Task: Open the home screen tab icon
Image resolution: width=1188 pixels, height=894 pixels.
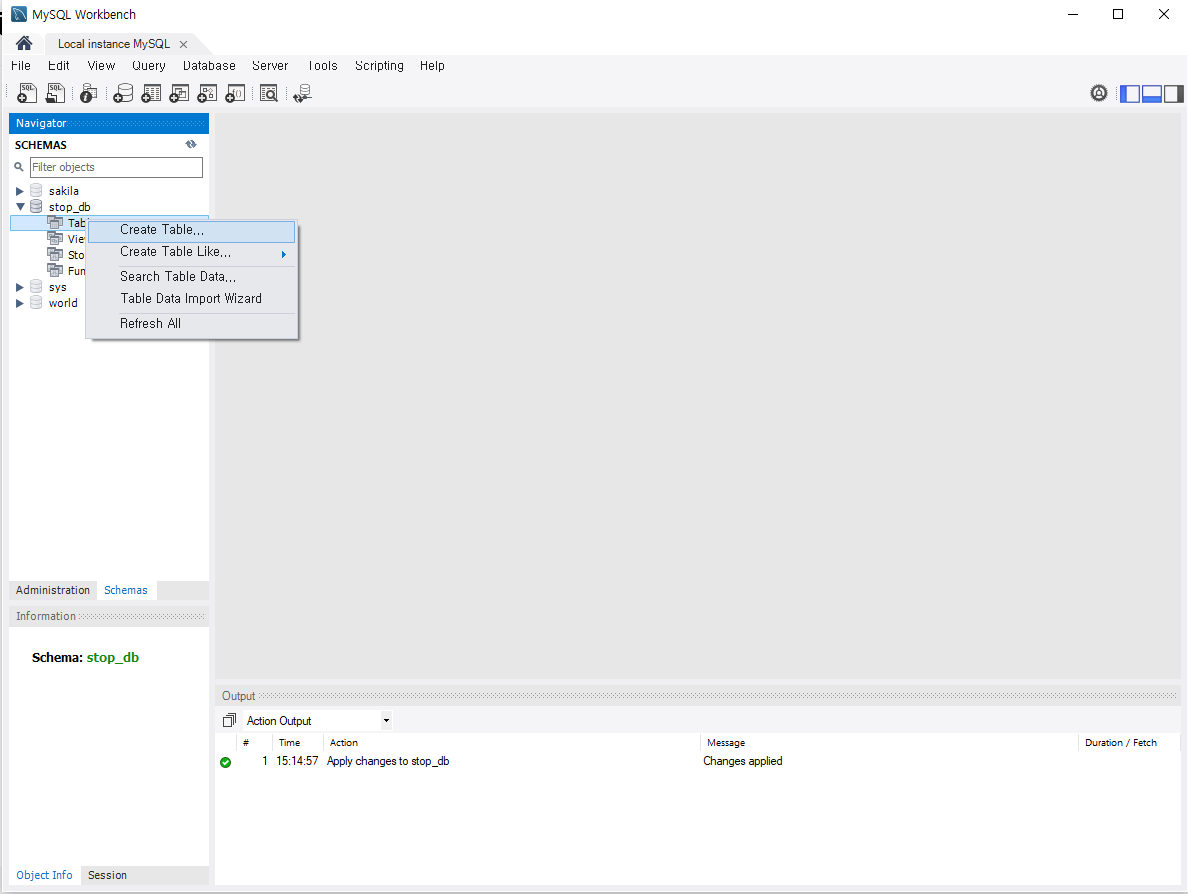Action: click(x=23, y=43)
